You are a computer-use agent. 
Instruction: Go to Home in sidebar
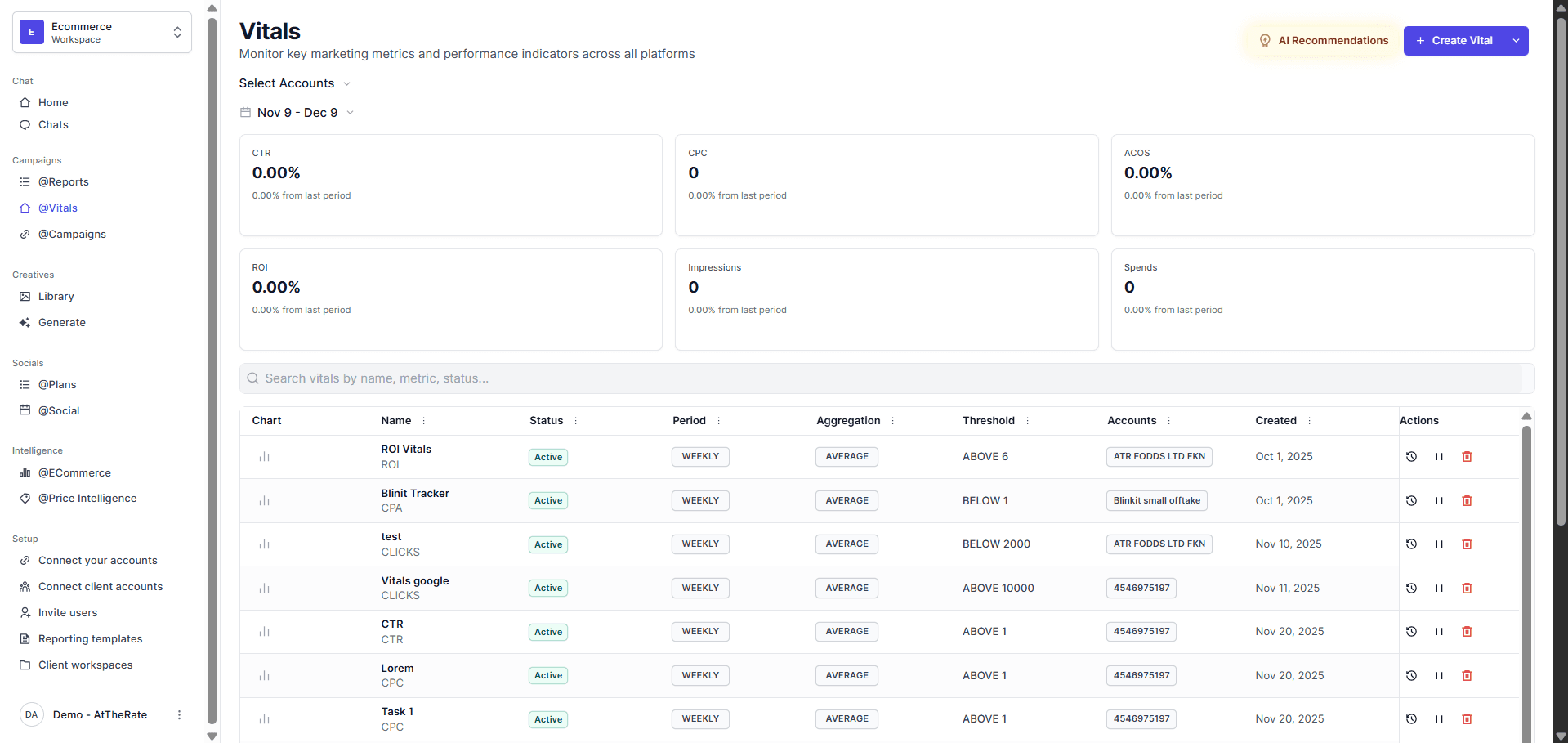point(102,103)
